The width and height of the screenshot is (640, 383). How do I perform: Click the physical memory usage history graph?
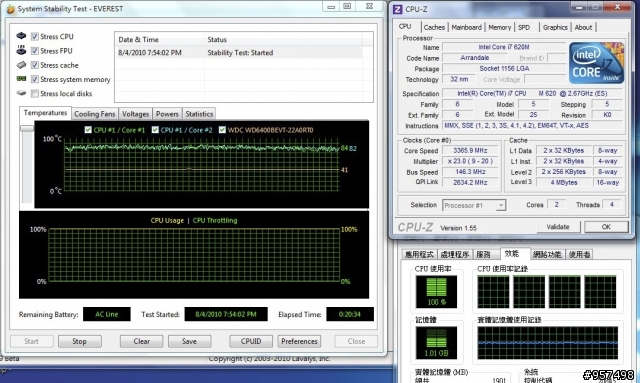coord(548,343)
